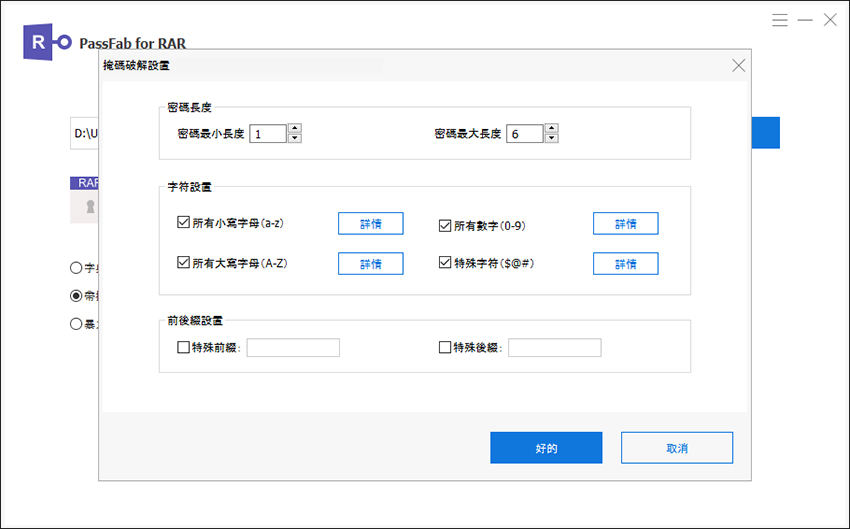Decrease maximum password length spinner
The height and width of the screenshot is (529, 850).
[551, 138]
